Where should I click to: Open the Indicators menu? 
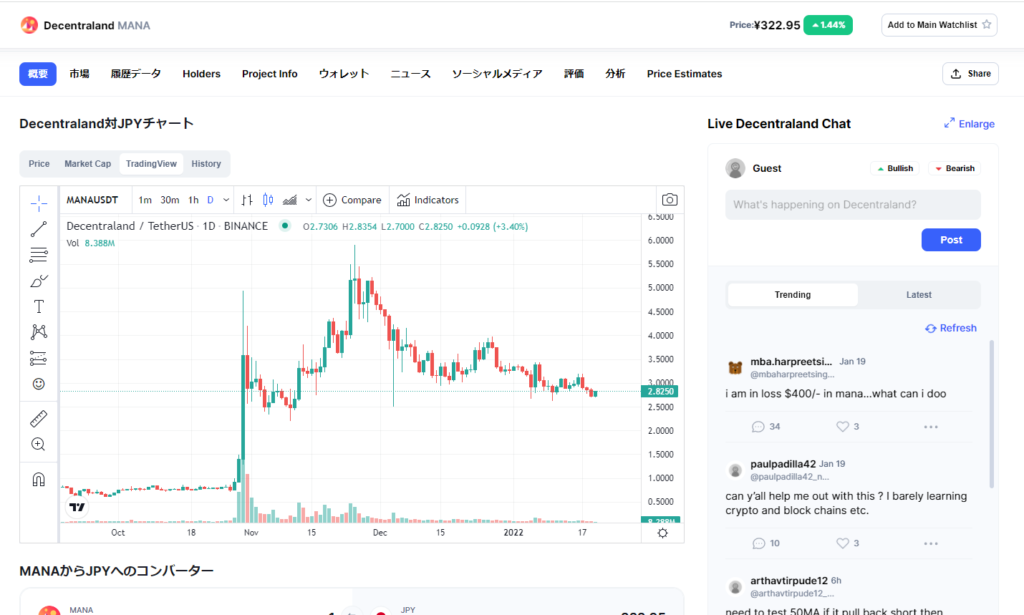click(428, 200)
